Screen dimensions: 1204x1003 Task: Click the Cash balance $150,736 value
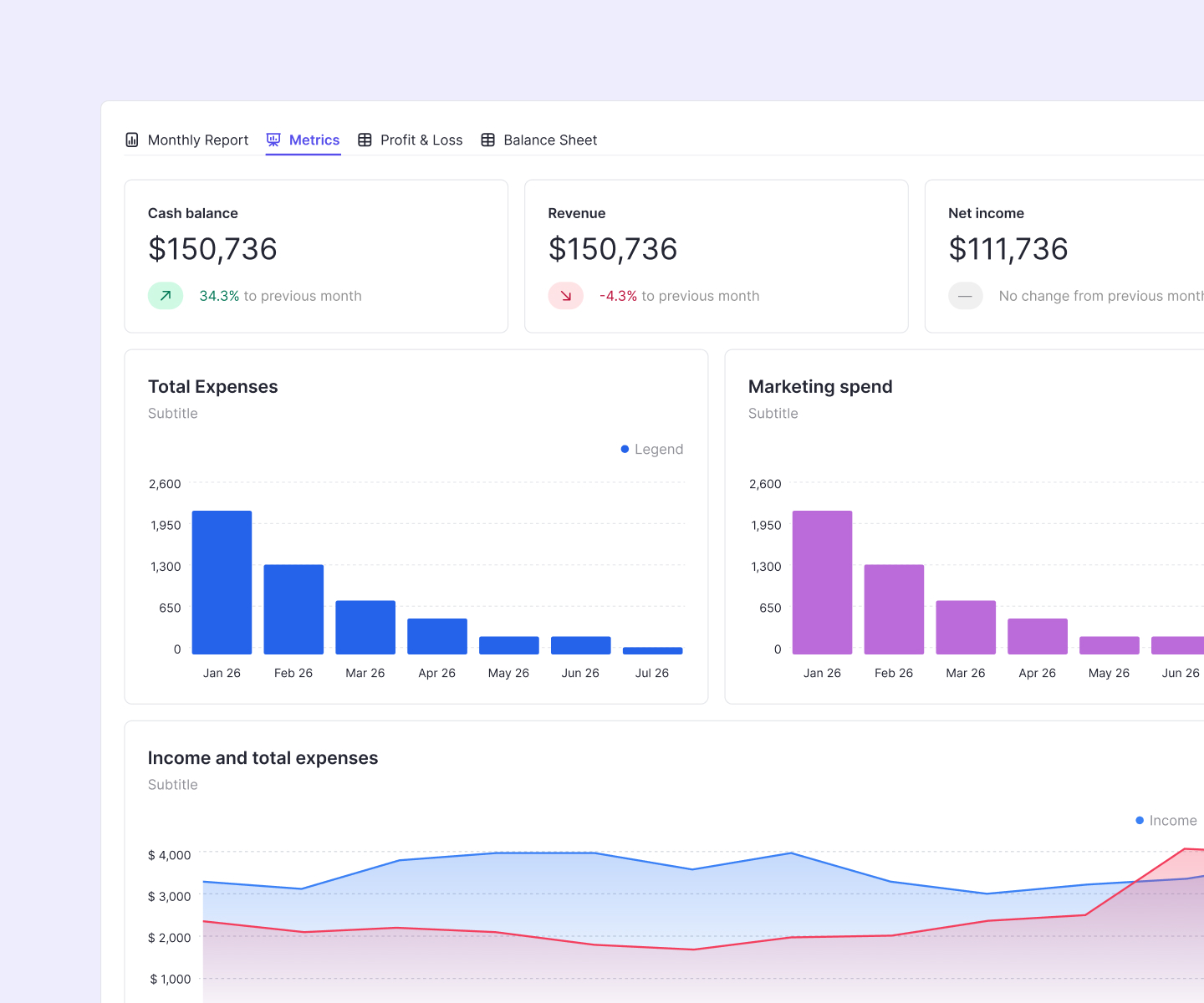(x=212, y=249)
